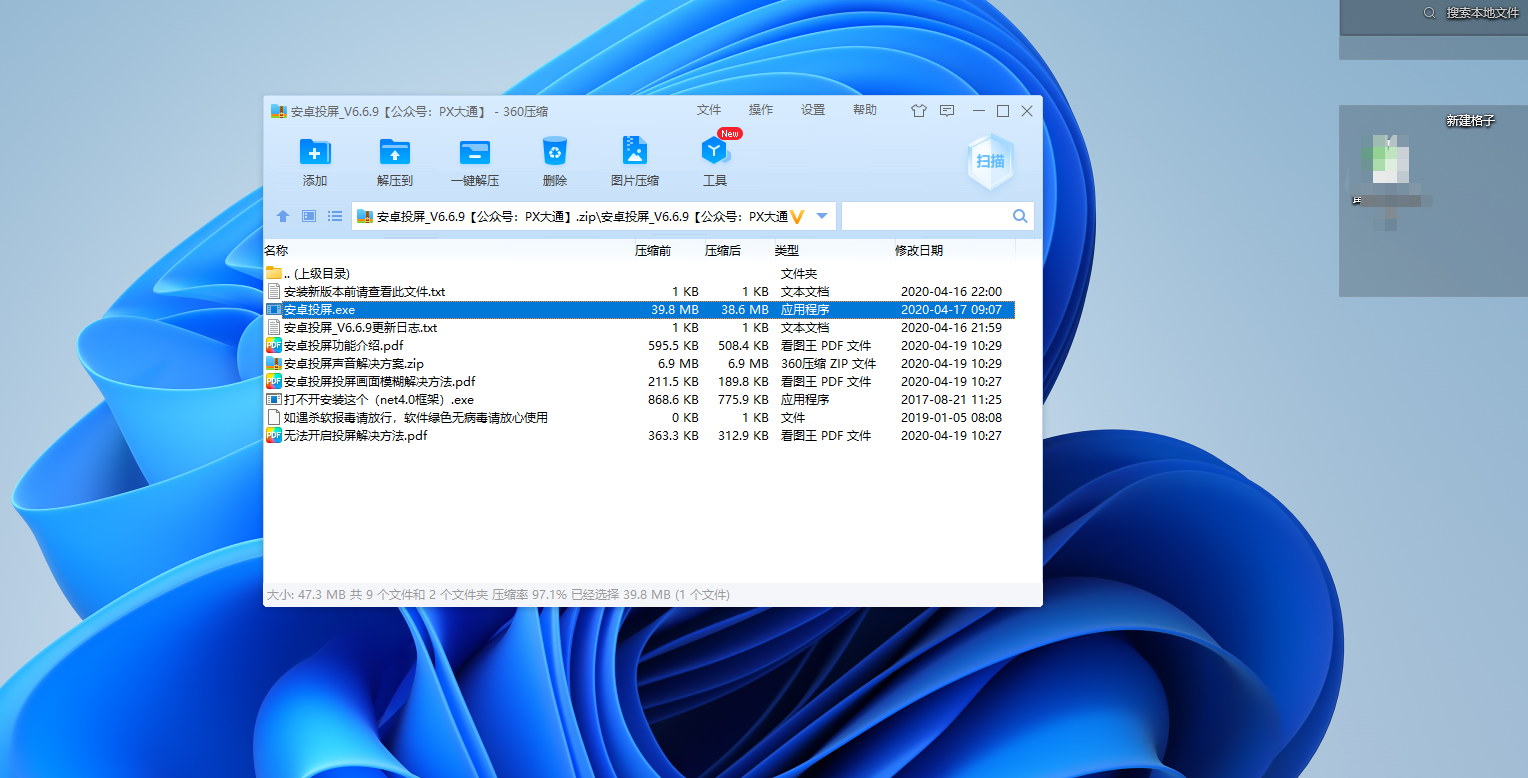The height and width of the screenshot is (778, 1528).
Task: Open the skin (t-shirt) icon in title bar
Action: click(x=919, y=111)
